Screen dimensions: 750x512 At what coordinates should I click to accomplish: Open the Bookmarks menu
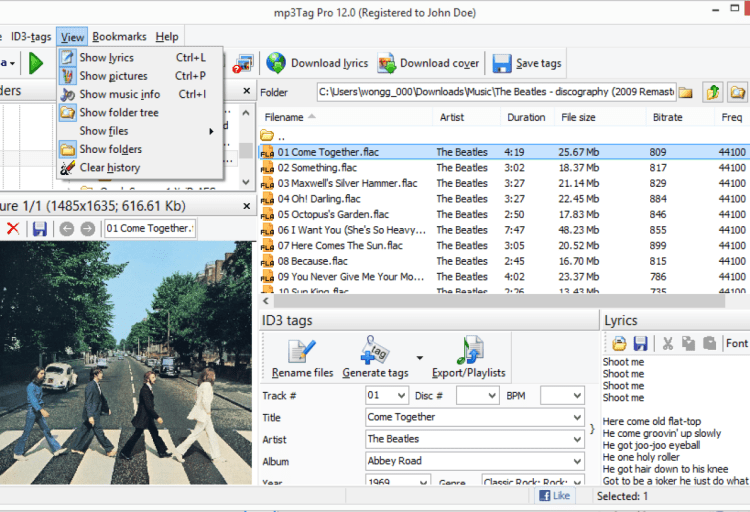[x=119, y=37]
